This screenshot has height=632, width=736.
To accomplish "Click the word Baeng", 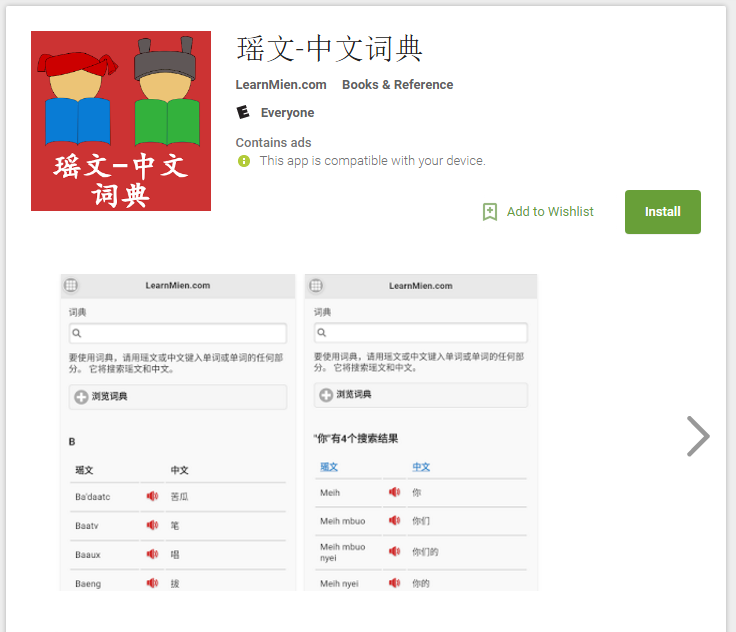I will pos(88,584).
